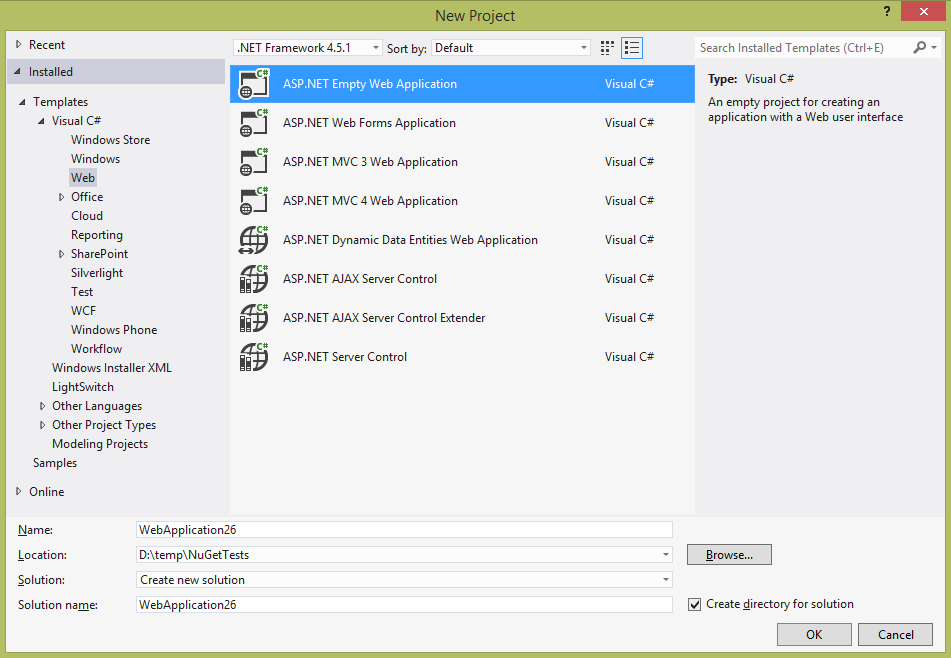The width and height of the screenshot is (951, 658).
Task: Click the Solution name text field
Action: pos(405,605)
